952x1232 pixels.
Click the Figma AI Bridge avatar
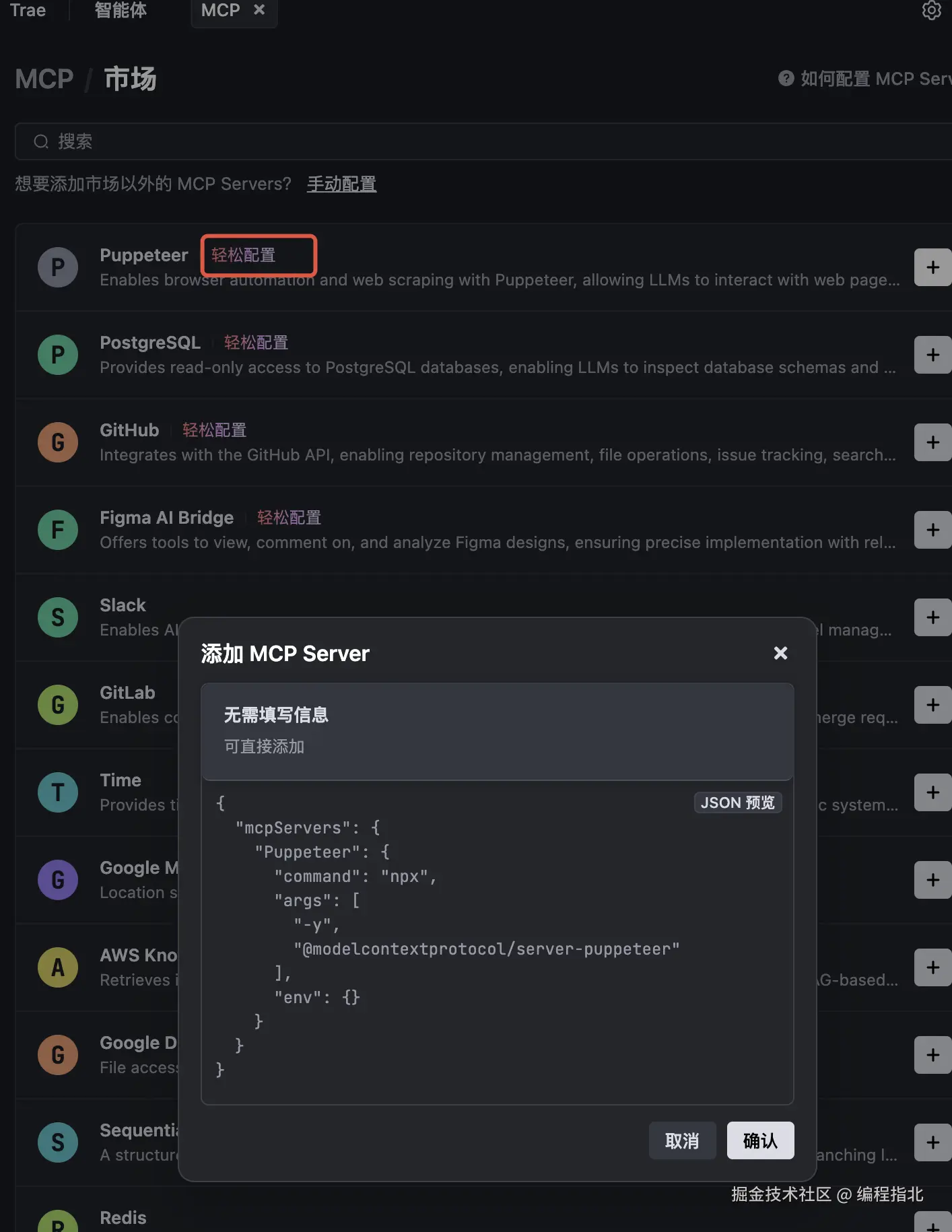[x=58, y=530]
